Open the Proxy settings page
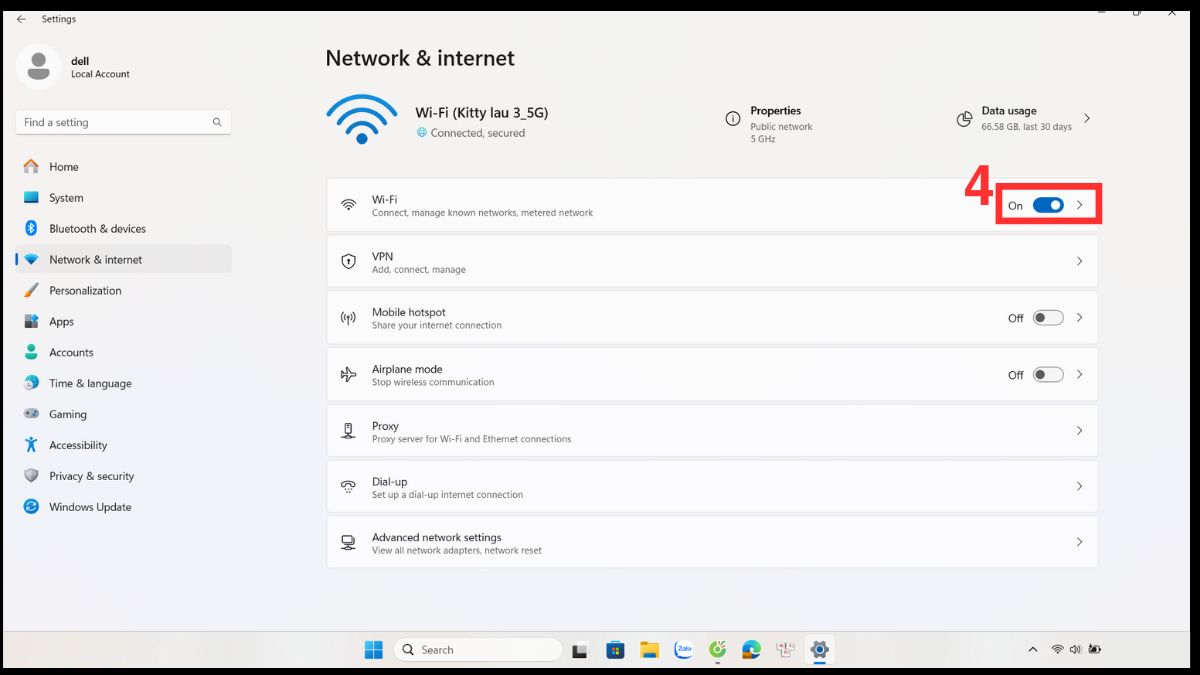 [x=712, y=430]
